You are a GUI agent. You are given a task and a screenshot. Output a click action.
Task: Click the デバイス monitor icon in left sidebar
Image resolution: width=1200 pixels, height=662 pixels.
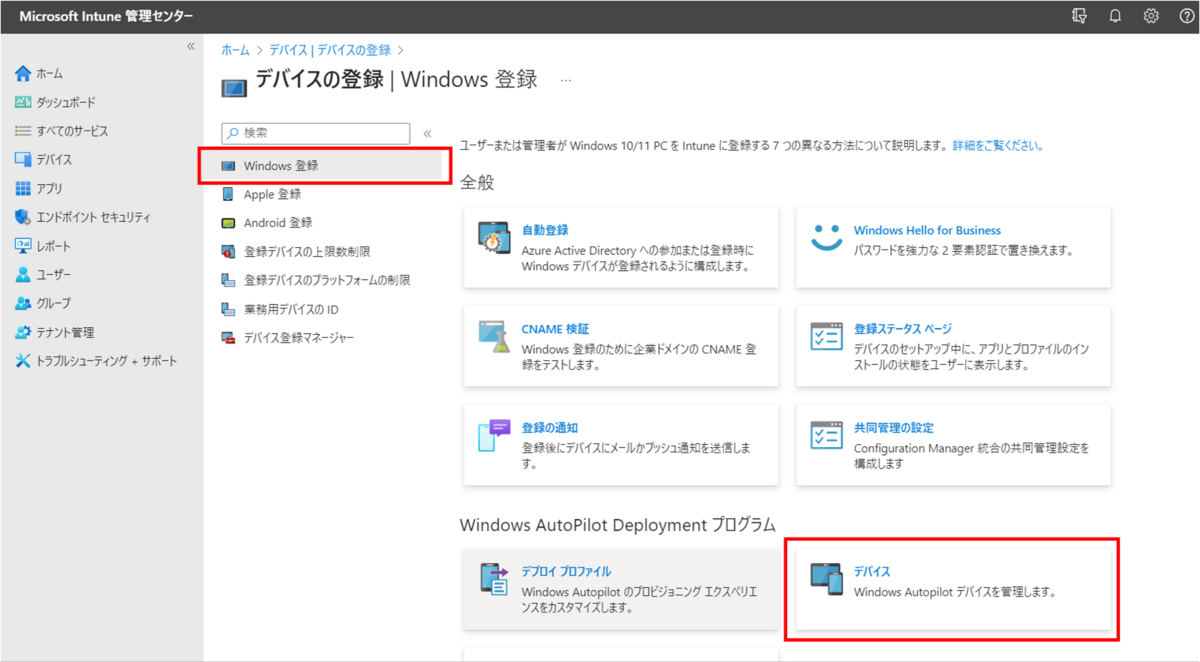pos(23,159)
